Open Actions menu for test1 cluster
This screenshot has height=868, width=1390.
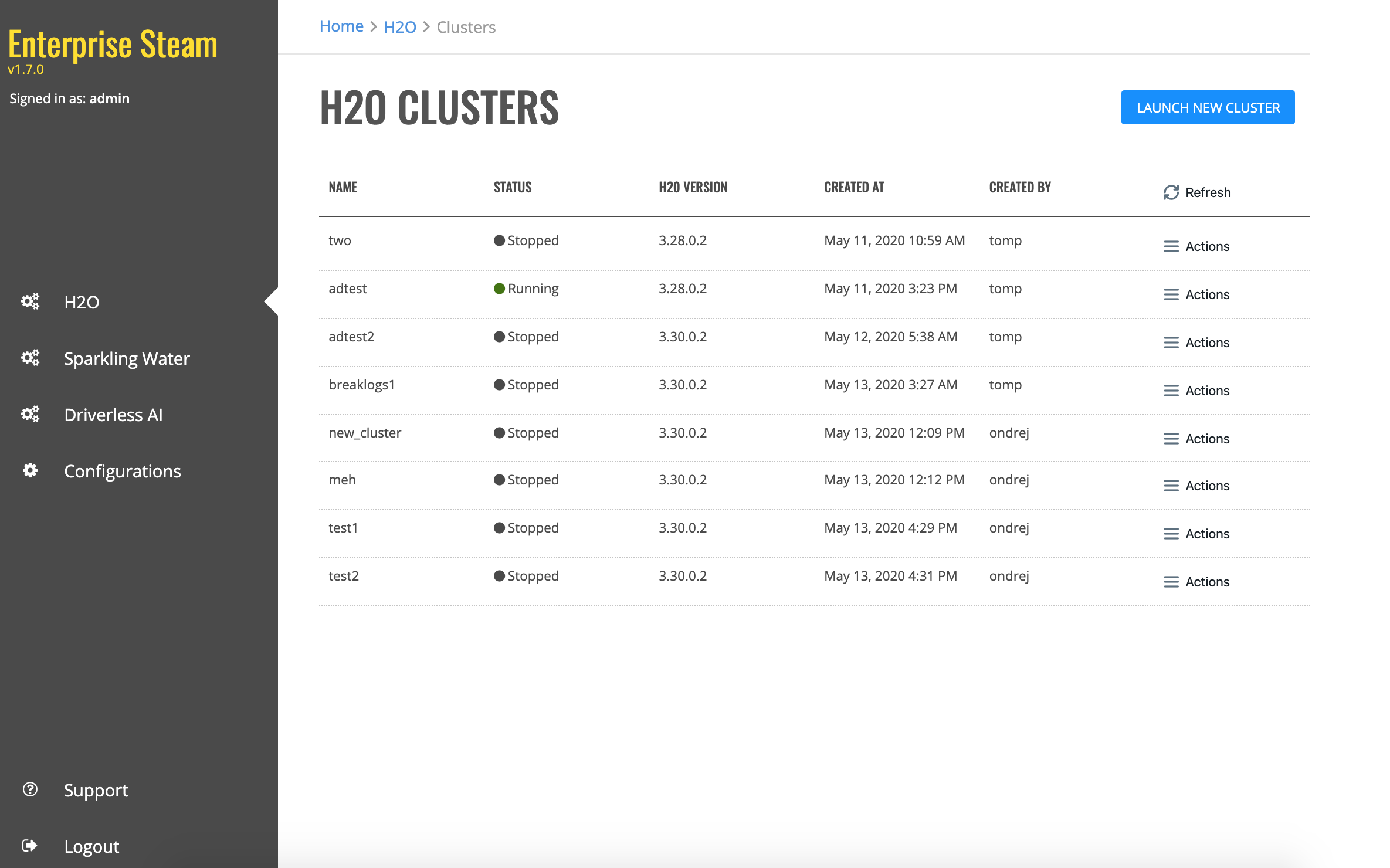[x=1196, y=534]
